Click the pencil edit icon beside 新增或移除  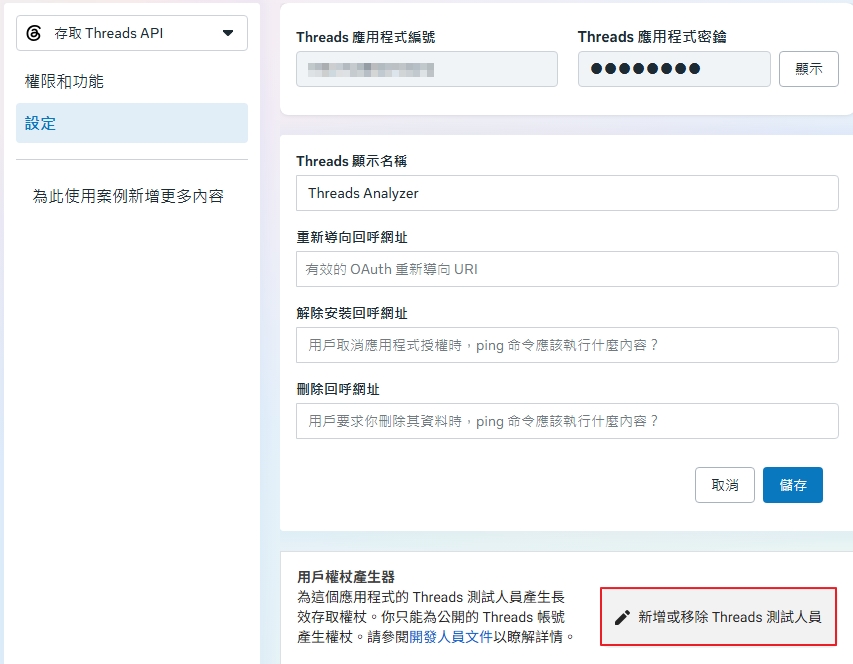(x=622, y=617)
